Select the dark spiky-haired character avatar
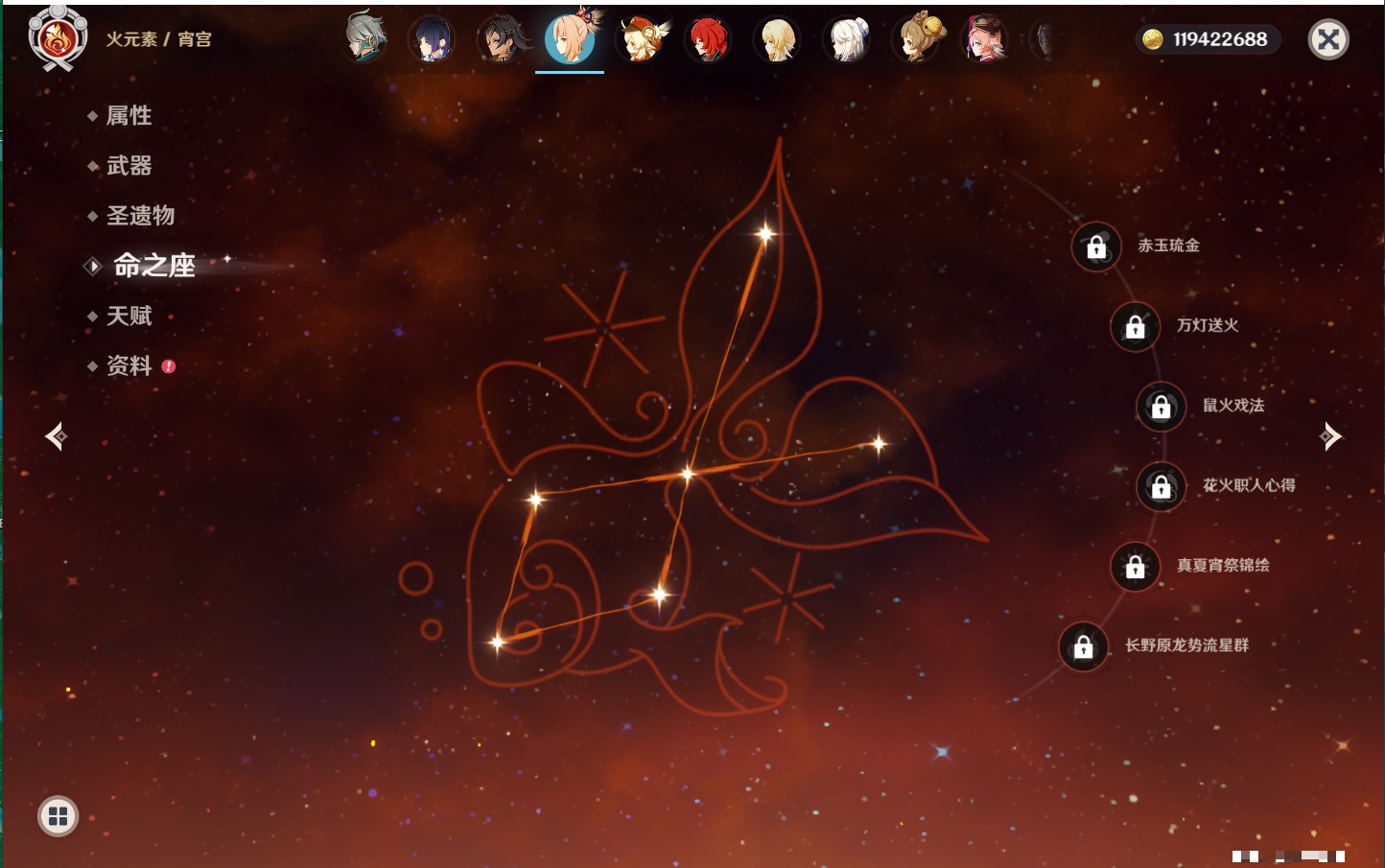 click(502, 39)
